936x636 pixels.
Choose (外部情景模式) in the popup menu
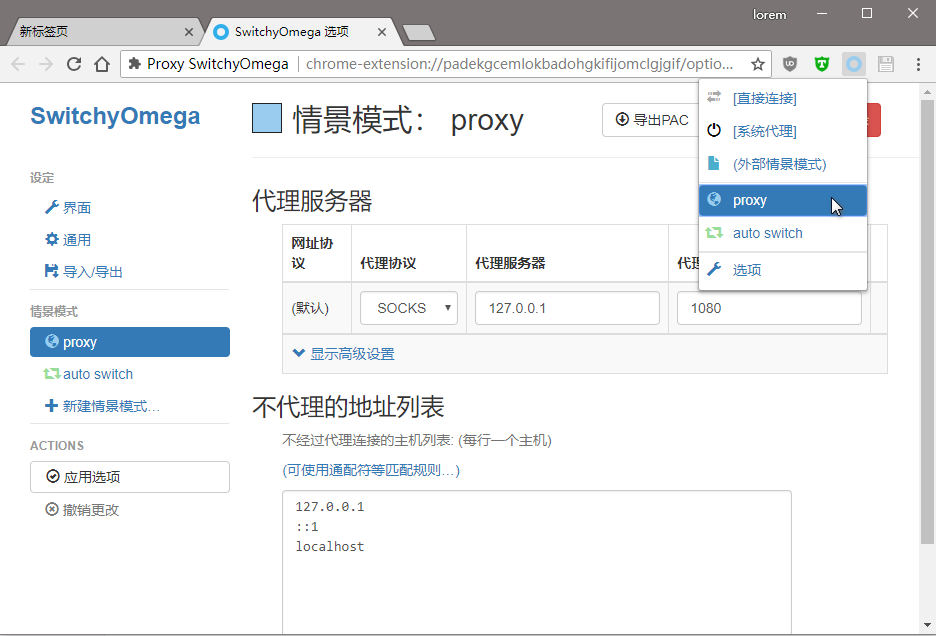pos(783,164)
